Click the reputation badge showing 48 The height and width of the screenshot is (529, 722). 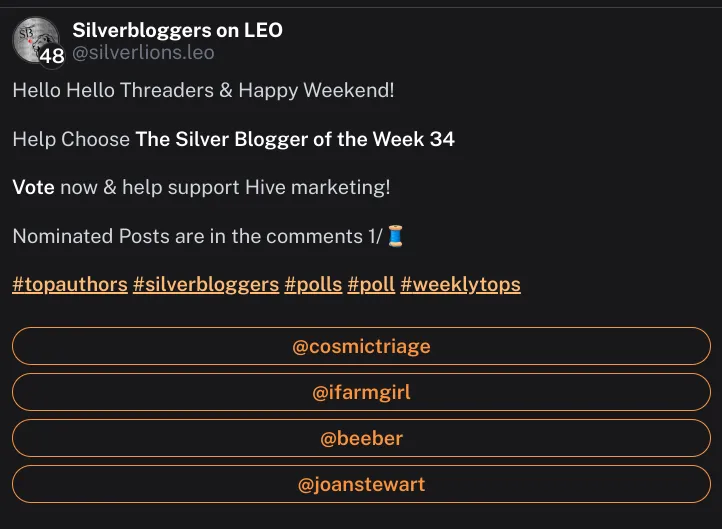pyautogui.click(x=52, y=56)
